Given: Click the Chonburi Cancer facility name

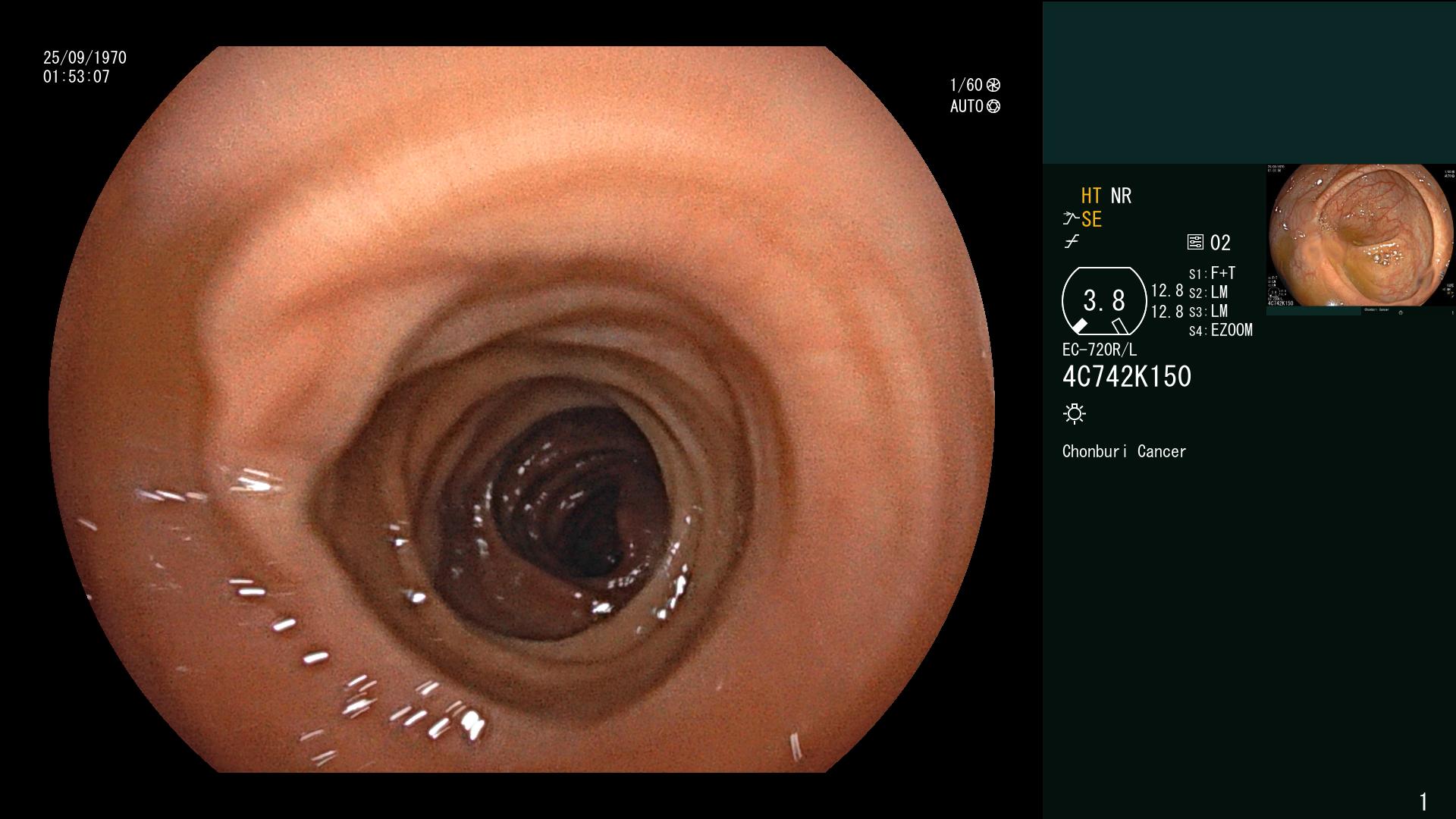Looking at the screenshot, I should [x=1124, y=451].
